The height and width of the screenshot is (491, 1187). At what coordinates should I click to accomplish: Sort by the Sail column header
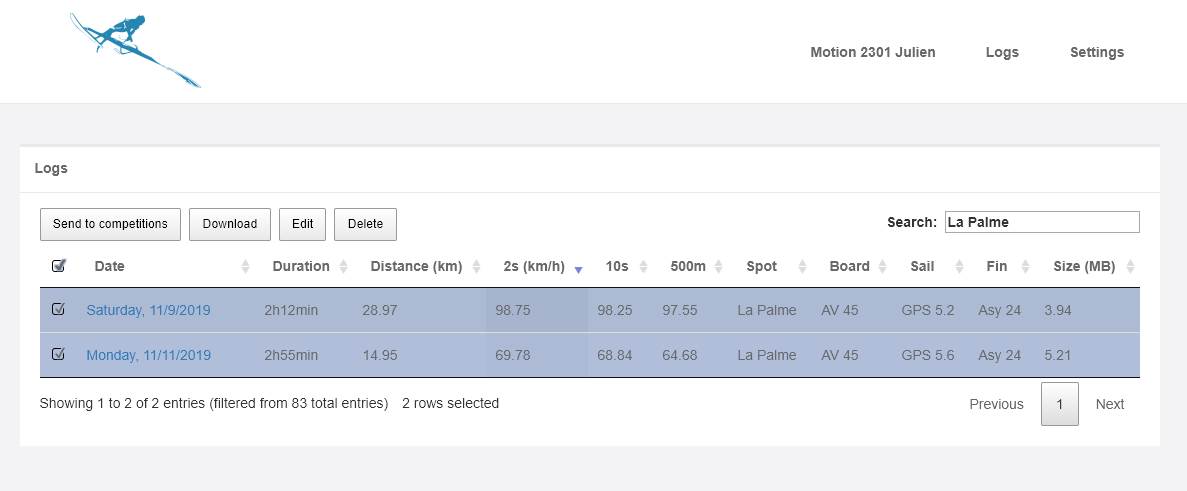tap(922, 266)
